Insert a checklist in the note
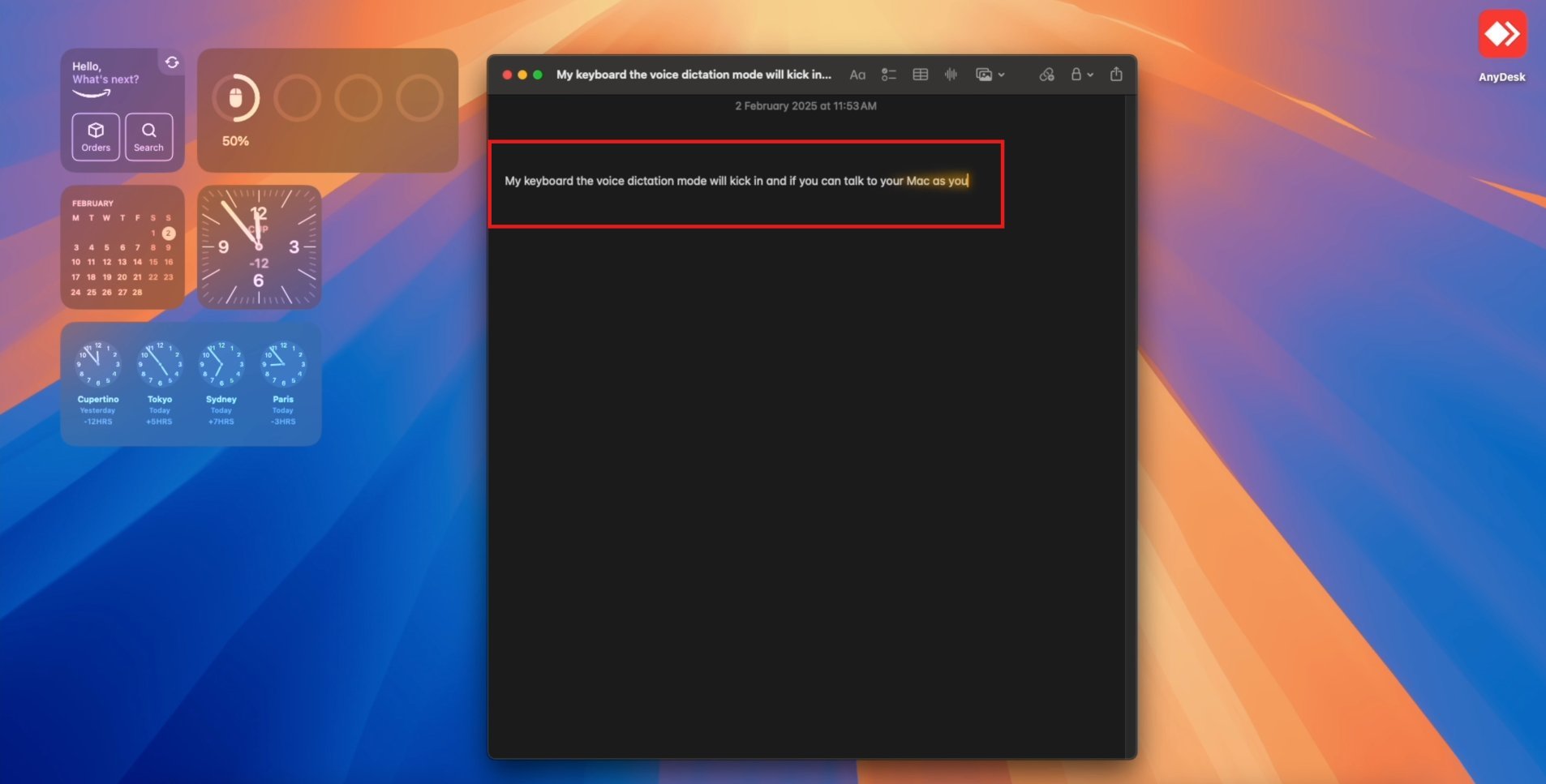The image size is (1546, 784). [889, 75]
